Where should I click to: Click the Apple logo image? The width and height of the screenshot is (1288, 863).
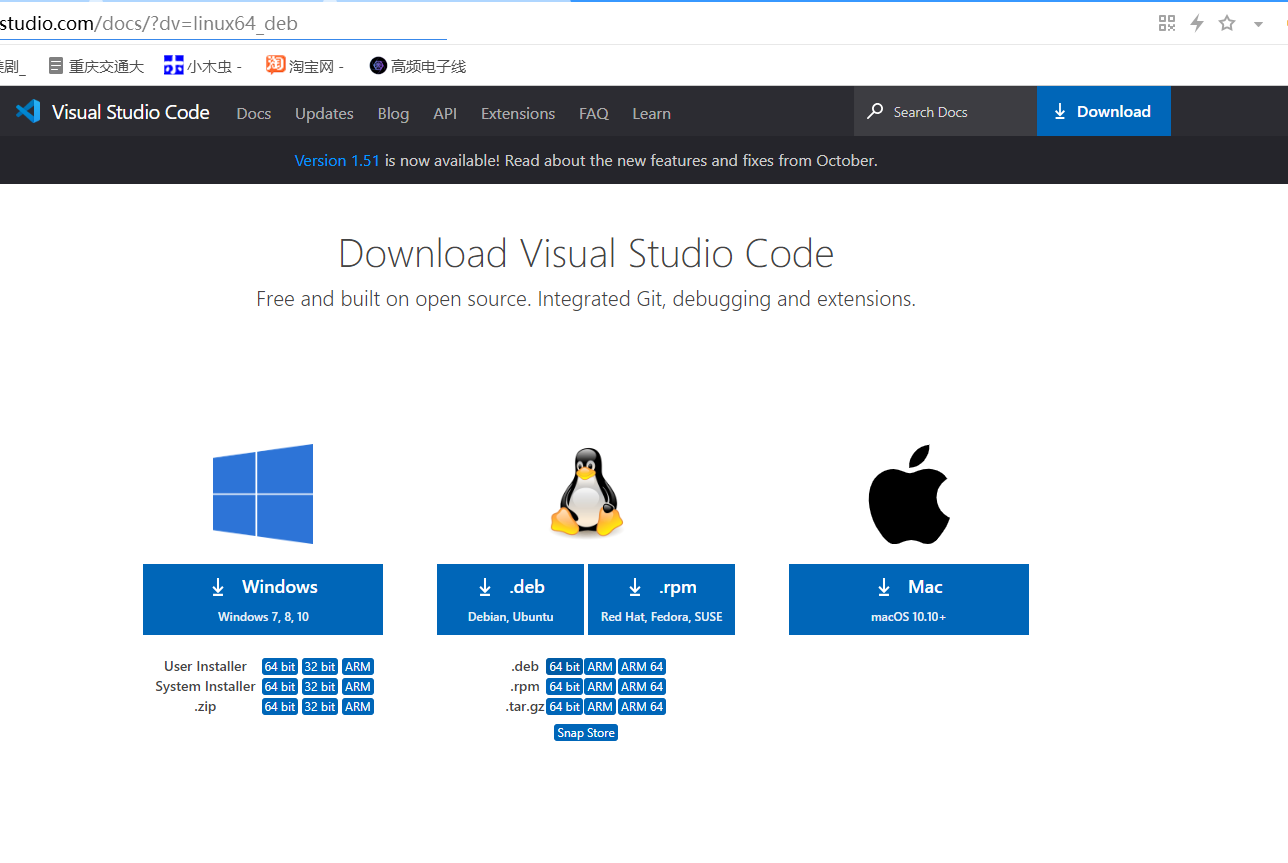tap(908, 494)
